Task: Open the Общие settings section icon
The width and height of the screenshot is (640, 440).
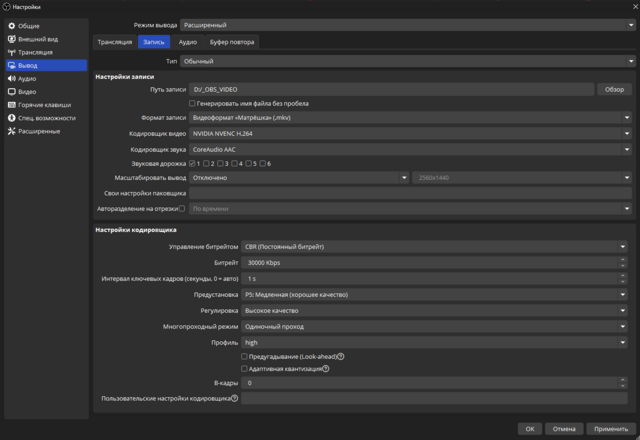Action: [x=11, y=26]
